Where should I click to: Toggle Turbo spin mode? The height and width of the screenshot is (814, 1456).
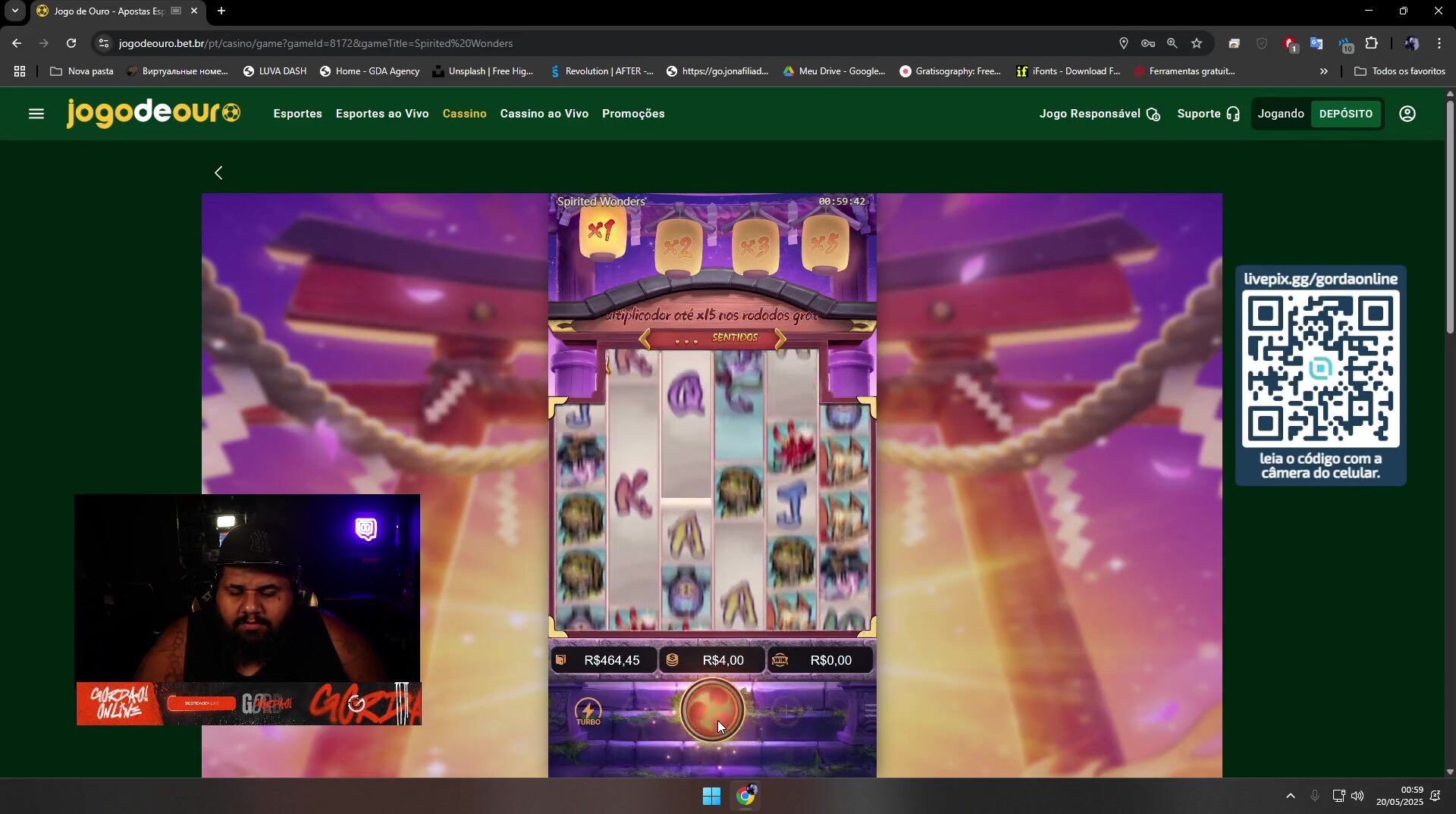click(588, 712)
